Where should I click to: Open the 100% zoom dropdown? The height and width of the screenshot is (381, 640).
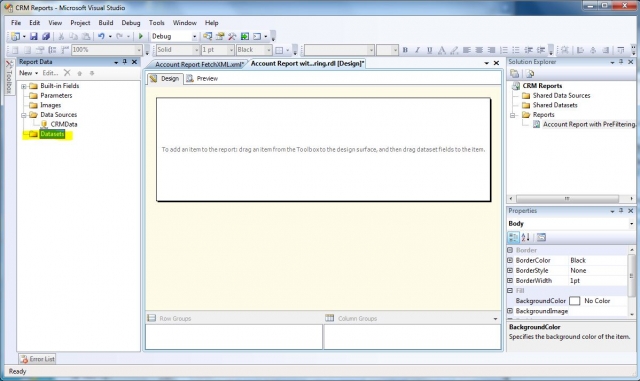[x=138, y=50]
